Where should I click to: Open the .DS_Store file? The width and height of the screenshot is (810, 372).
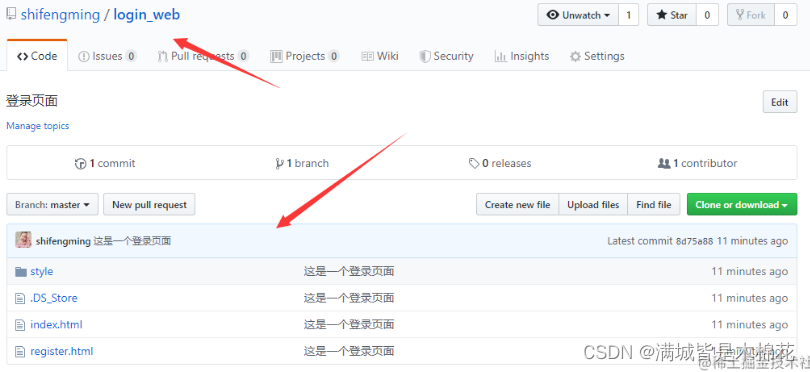pyautogui.click(x=54, y=298)
